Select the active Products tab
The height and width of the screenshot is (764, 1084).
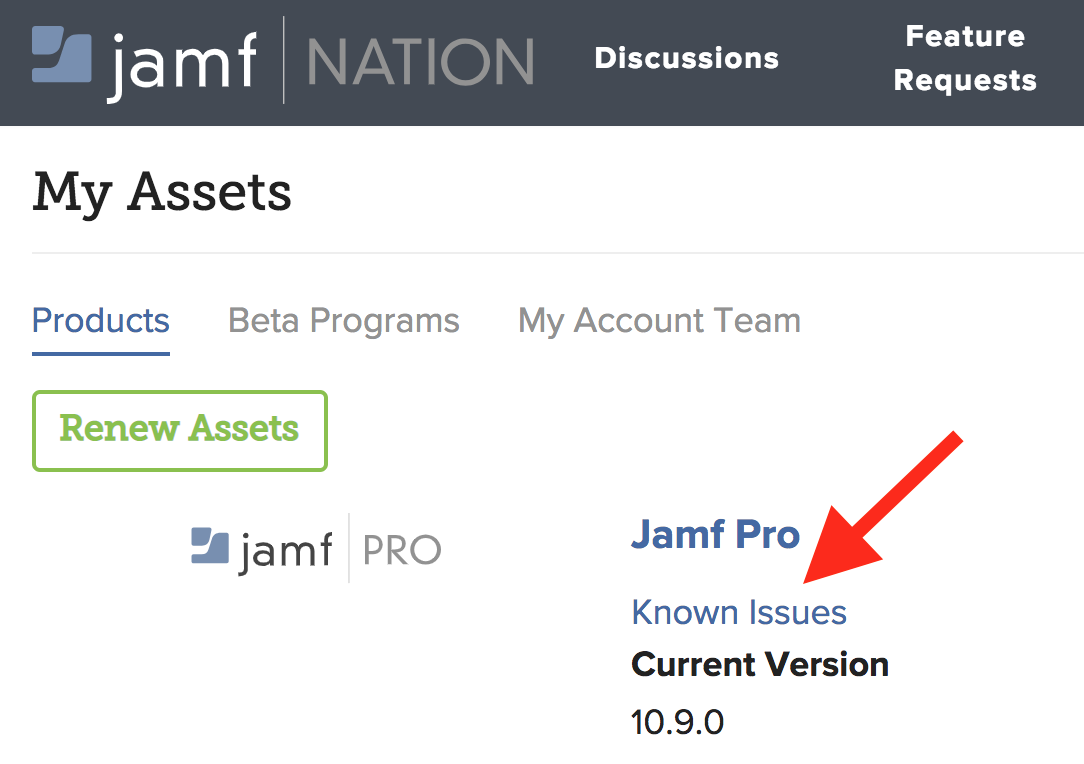(x=100, y=320)
